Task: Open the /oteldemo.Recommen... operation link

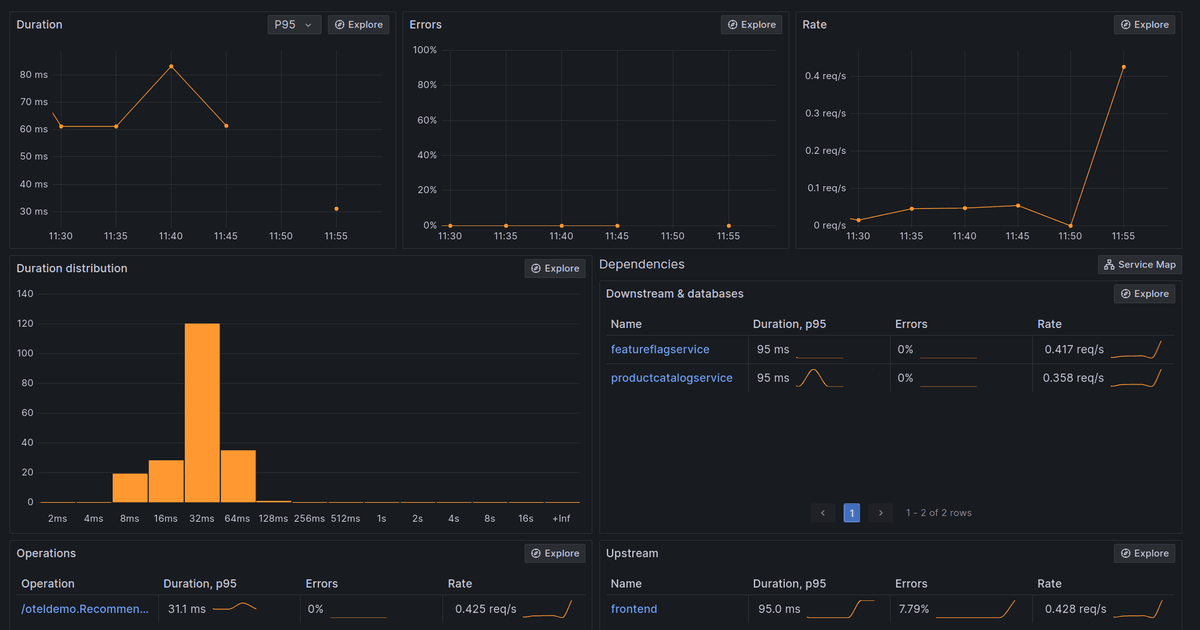Action: pyautogui.click(x=85, y=609)
